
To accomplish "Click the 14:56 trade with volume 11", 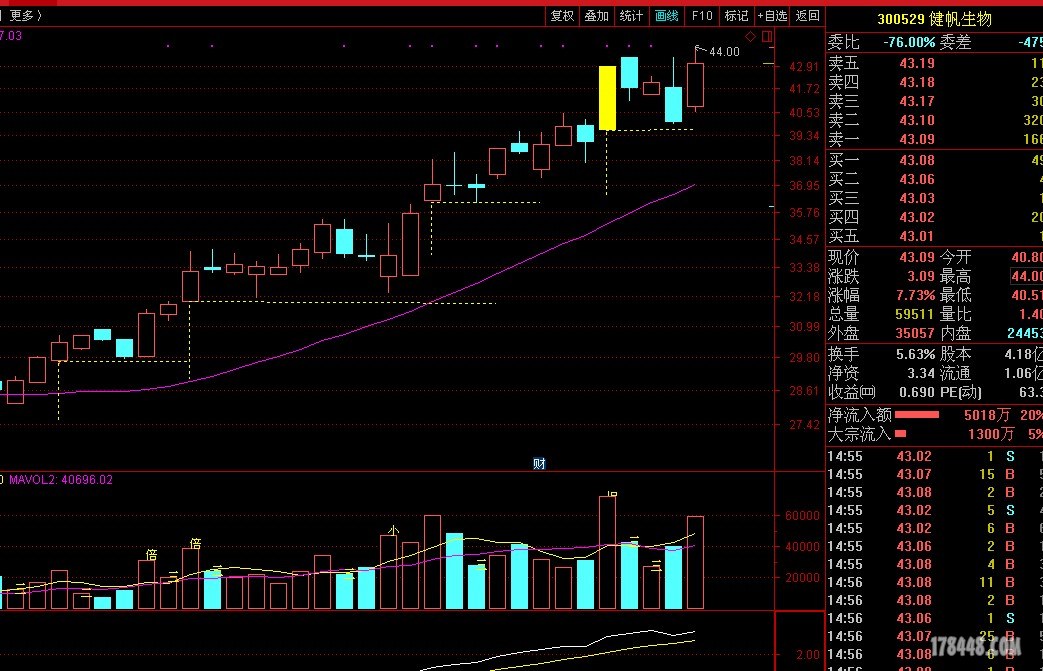I will [x=935, y=583].
